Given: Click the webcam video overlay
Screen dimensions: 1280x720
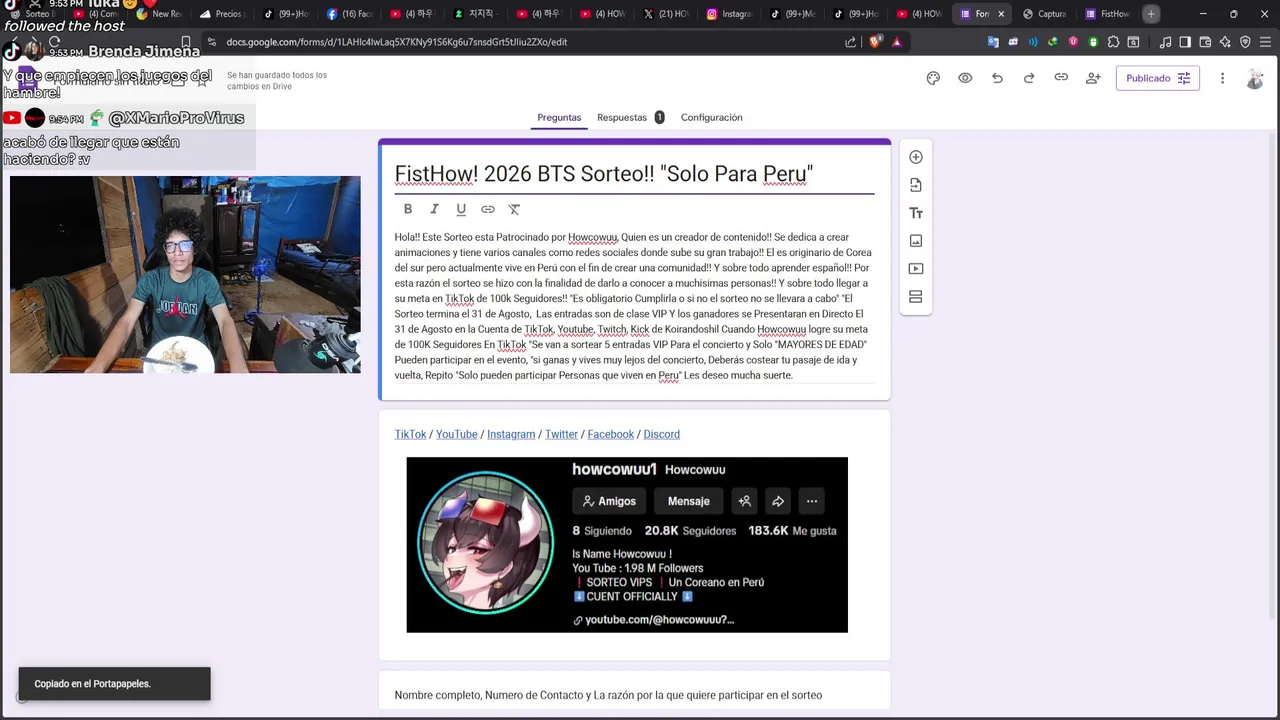Looking at the screenshot, I should pos(185,275).
